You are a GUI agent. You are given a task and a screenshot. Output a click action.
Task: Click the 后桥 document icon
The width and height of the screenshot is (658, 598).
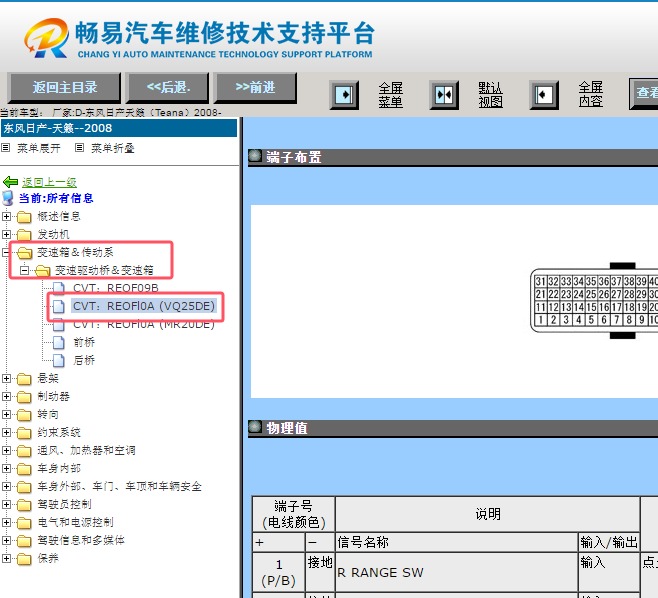(x=59, y=360)
